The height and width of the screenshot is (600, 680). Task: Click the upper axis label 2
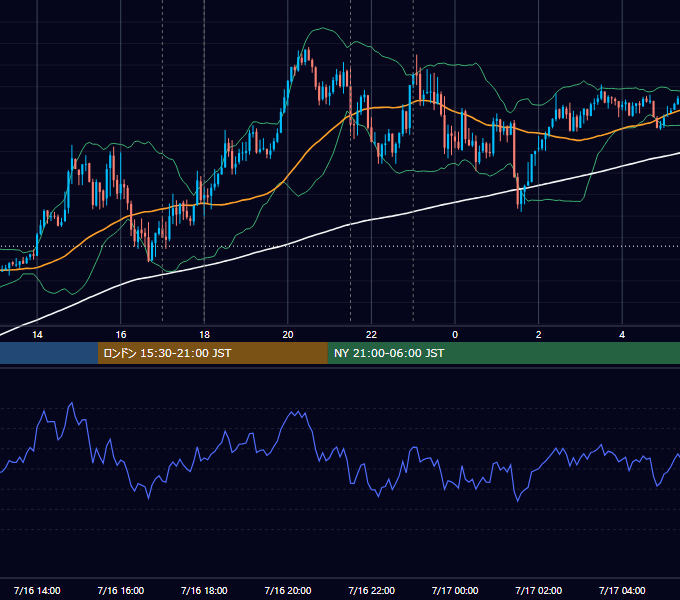point(539,335)
